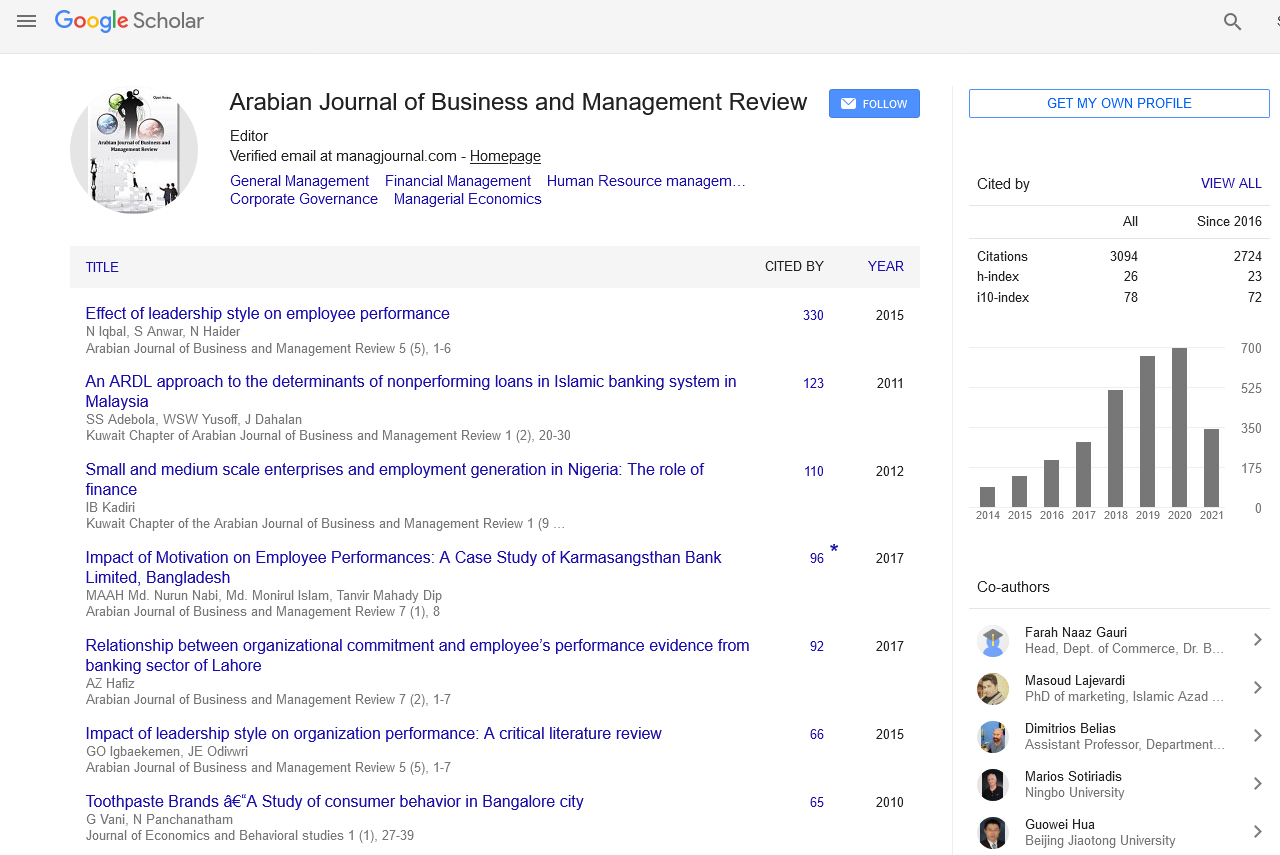
Task: Open leadership style critical literature review article
Action: tap(374, 734)
